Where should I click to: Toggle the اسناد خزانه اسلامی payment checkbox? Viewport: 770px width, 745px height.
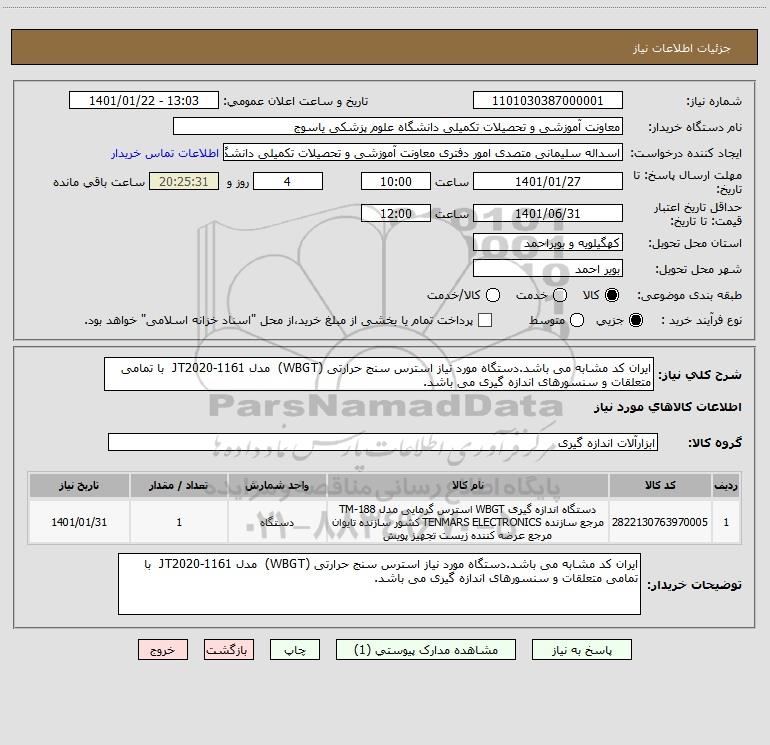tap(485, 320)
